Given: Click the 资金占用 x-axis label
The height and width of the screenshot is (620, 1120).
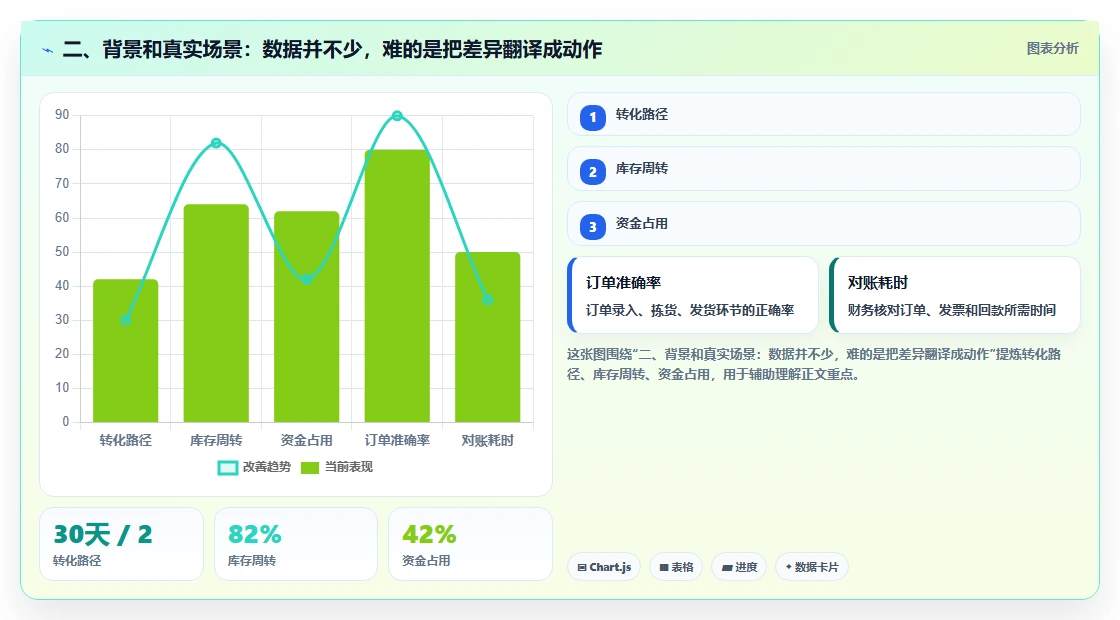Looking at the screenshot, I should 306,441.
